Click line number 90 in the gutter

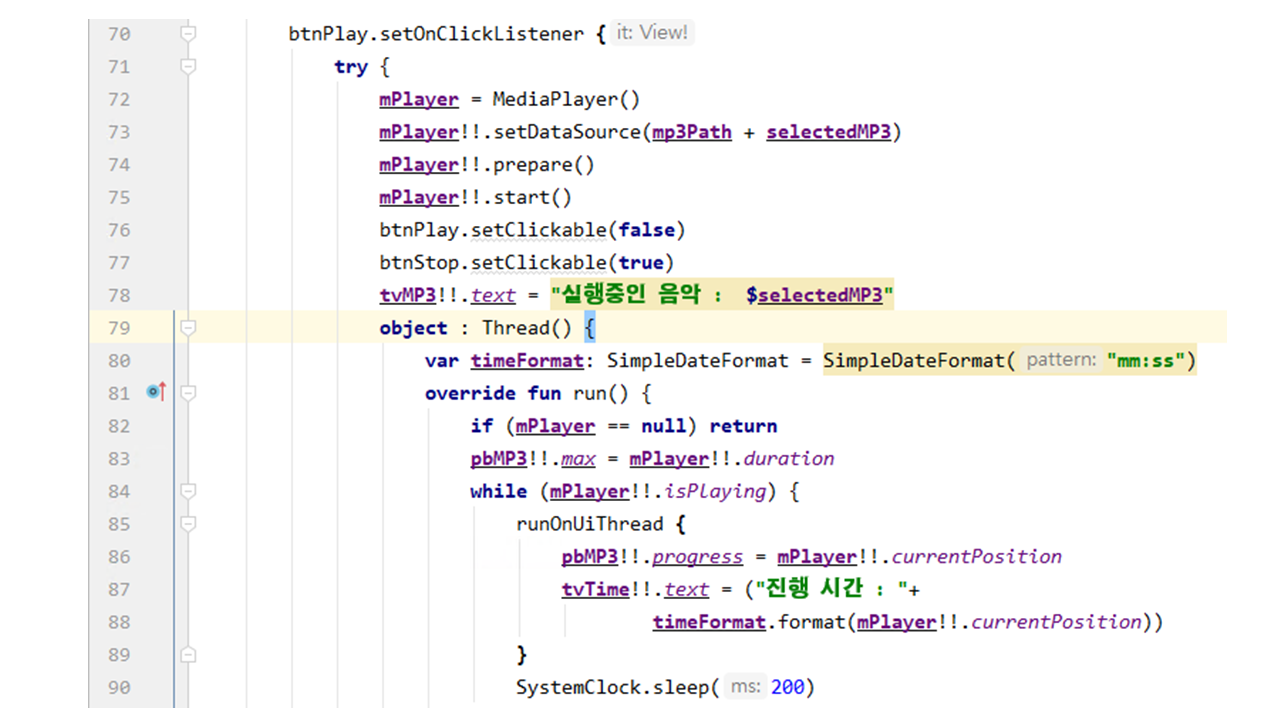118,688
